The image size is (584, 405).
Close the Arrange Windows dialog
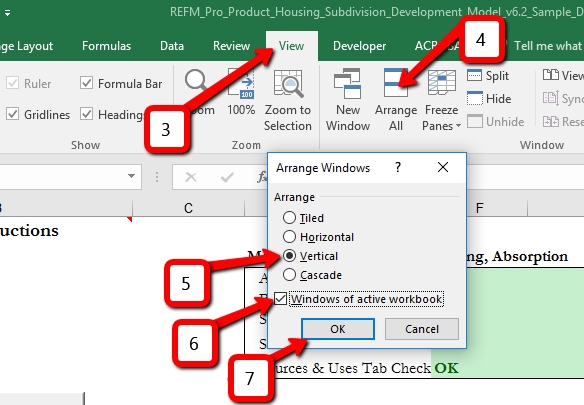[443, 167]
